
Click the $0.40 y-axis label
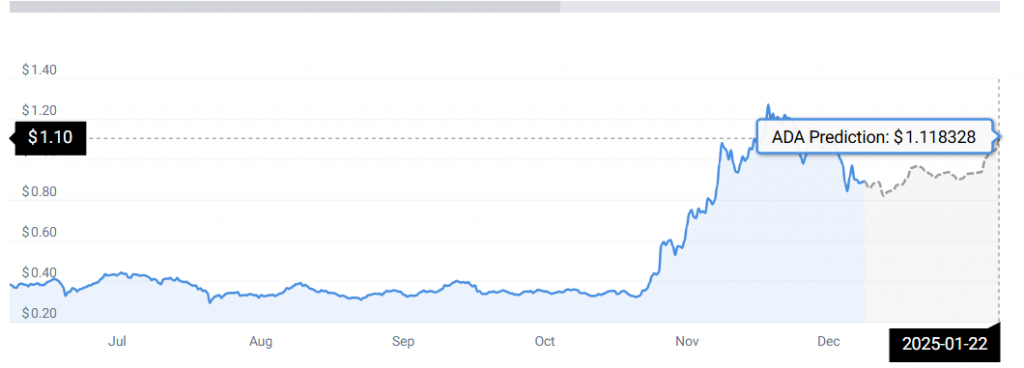39,273
